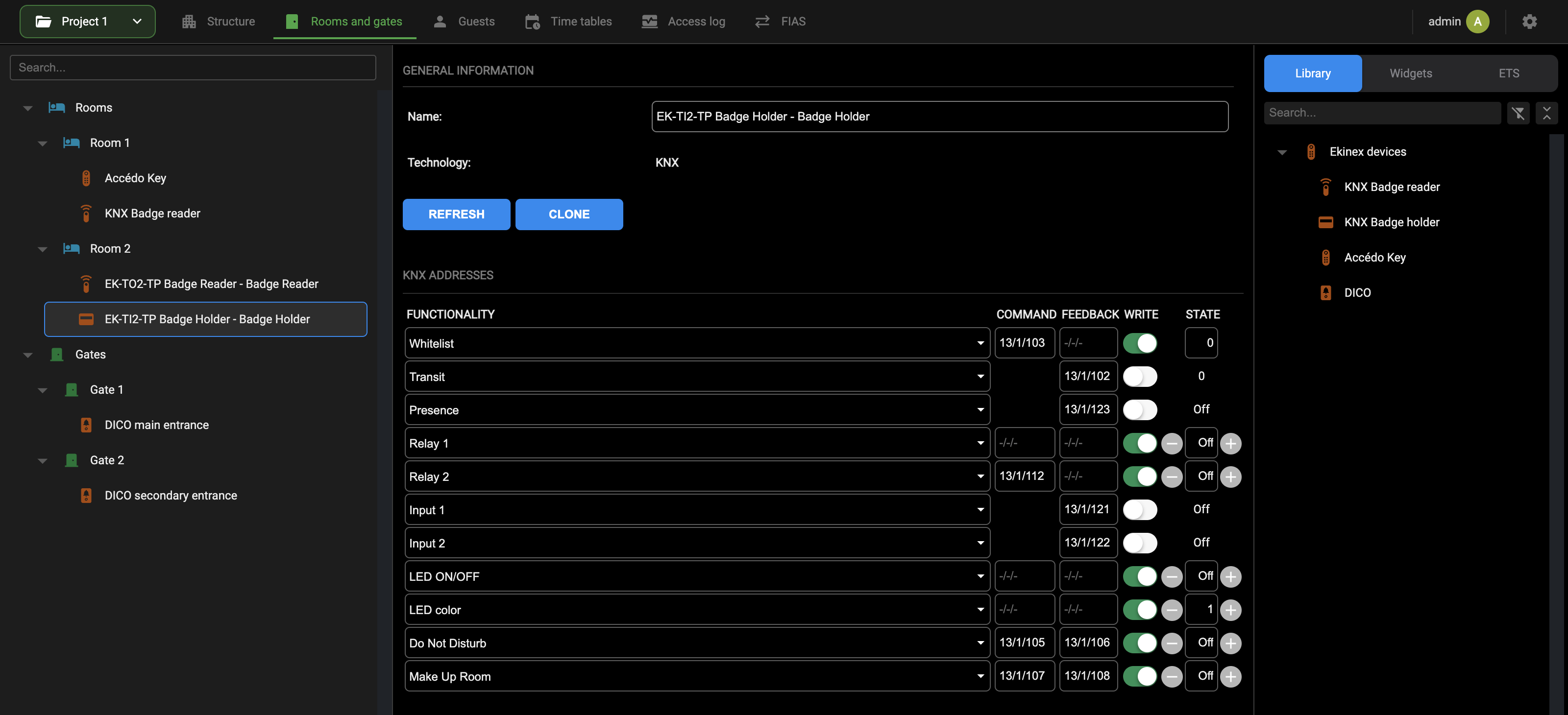Open the Project 1 dropdown
The image size is (1568, 715).
coord(88,21)
